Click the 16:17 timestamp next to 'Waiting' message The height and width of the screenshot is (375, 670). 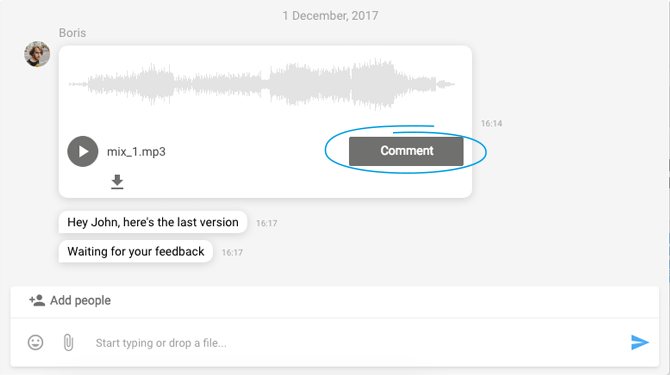click(232, 253)
